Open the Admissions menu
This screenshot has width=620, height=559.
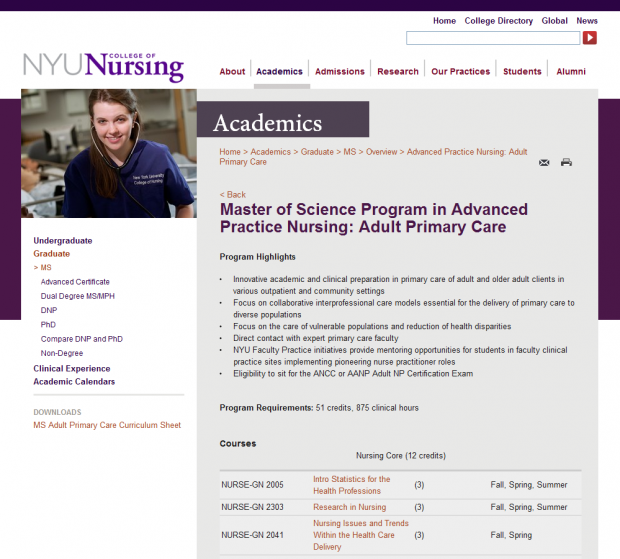click(340, 72)
